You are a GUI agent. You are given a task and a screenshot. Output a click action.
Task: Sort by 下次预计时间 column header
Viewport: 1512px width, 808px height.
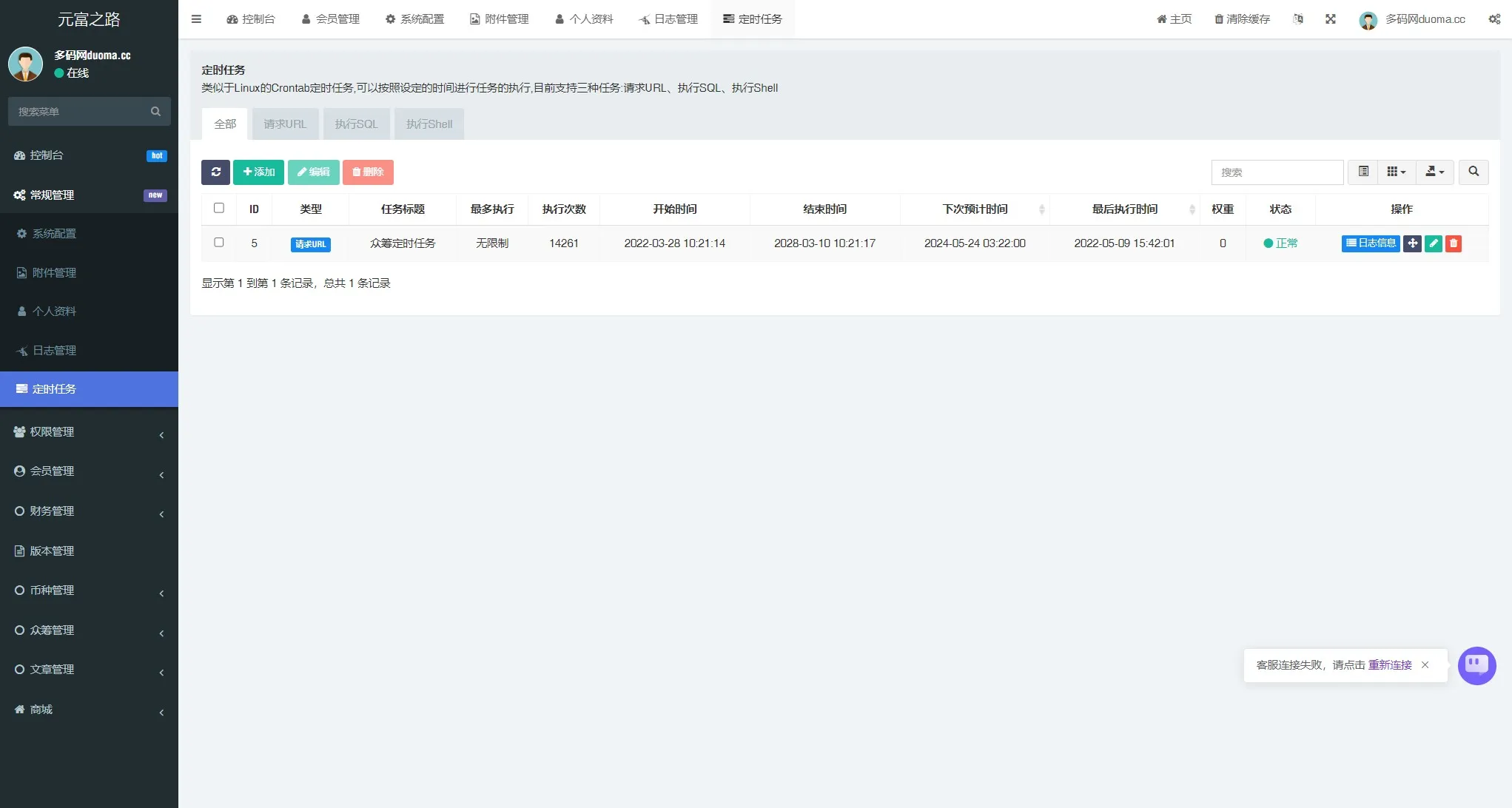(975, 209)
